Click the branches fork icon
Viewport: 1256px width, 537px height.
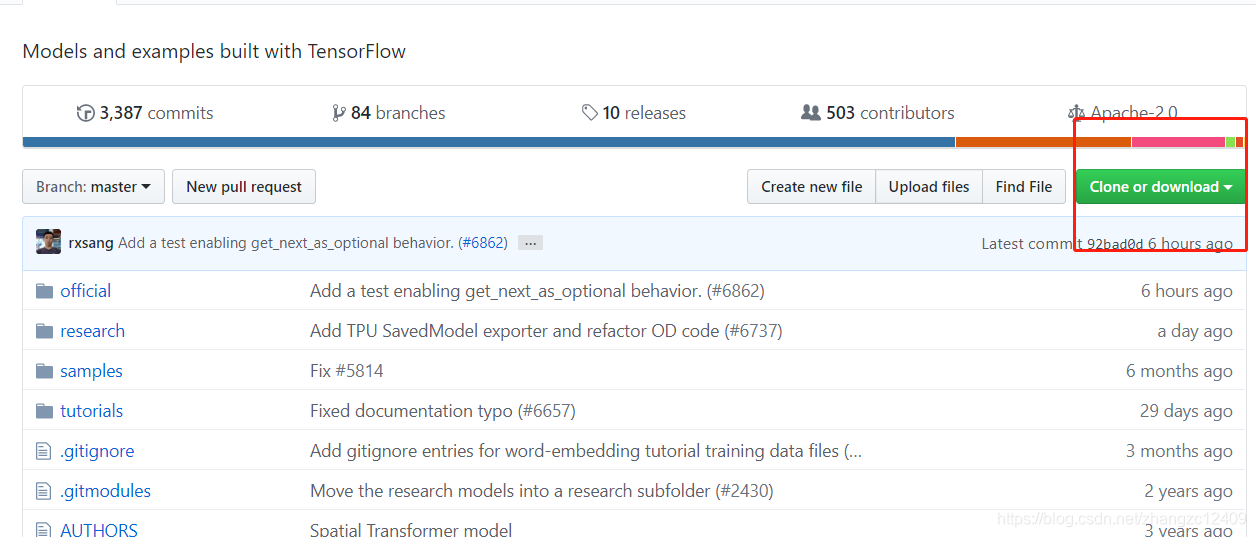[339, 113]
